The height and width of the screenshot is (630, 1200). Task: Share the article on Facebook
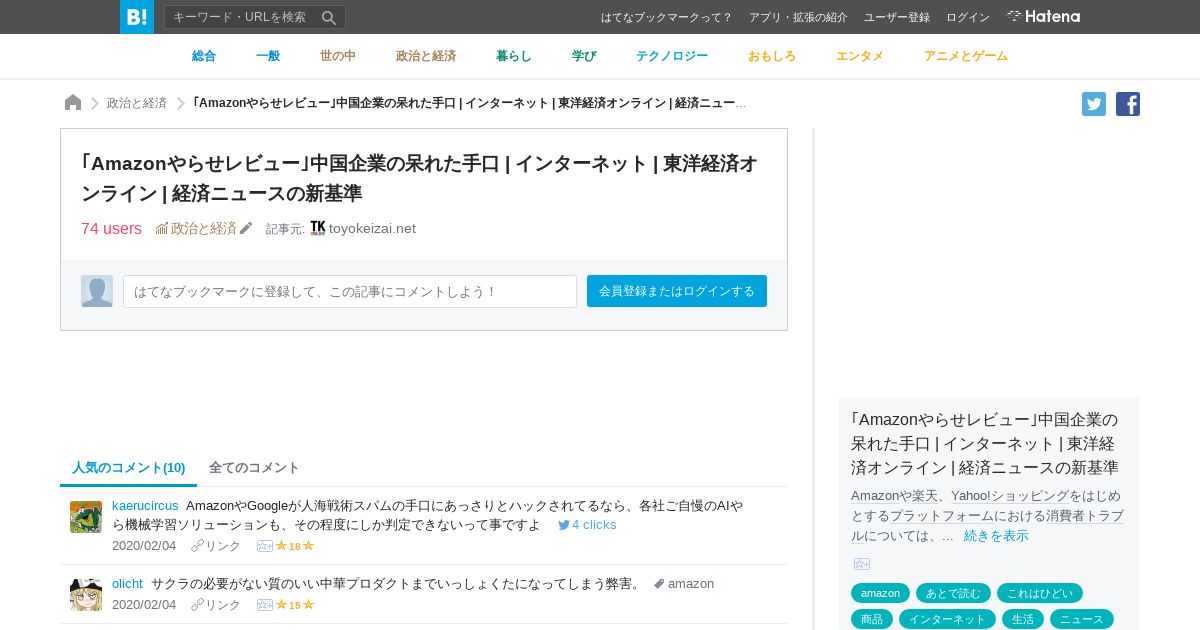coord(1128,104)
